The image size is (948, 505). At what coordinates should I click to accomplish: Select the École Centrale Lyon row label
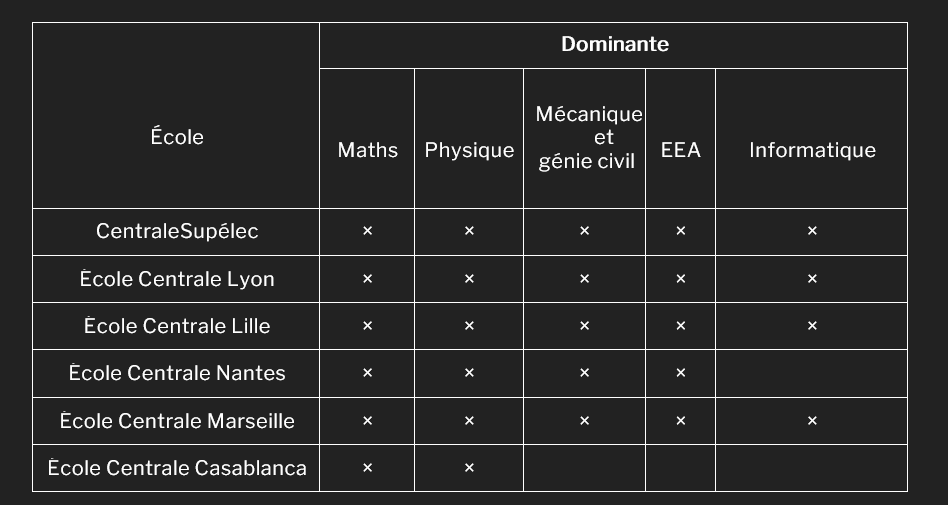click(177, 279)
